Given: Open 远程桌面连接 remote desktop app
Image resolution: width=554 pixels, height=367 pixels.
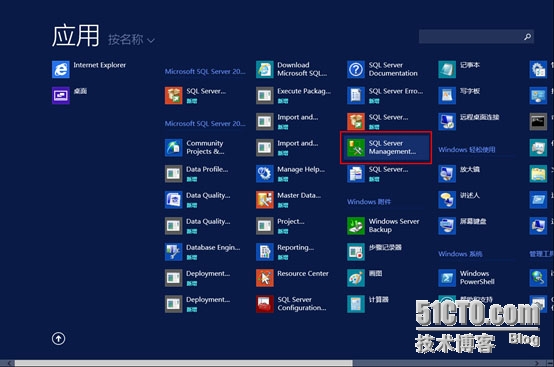Looking at the screenshot, I should tap(469, 121).
